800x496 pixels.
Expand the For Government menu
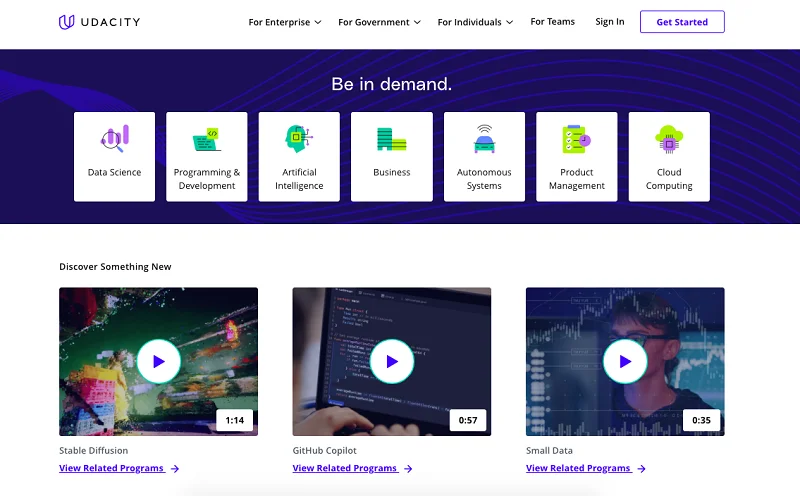tap(379, 22)
